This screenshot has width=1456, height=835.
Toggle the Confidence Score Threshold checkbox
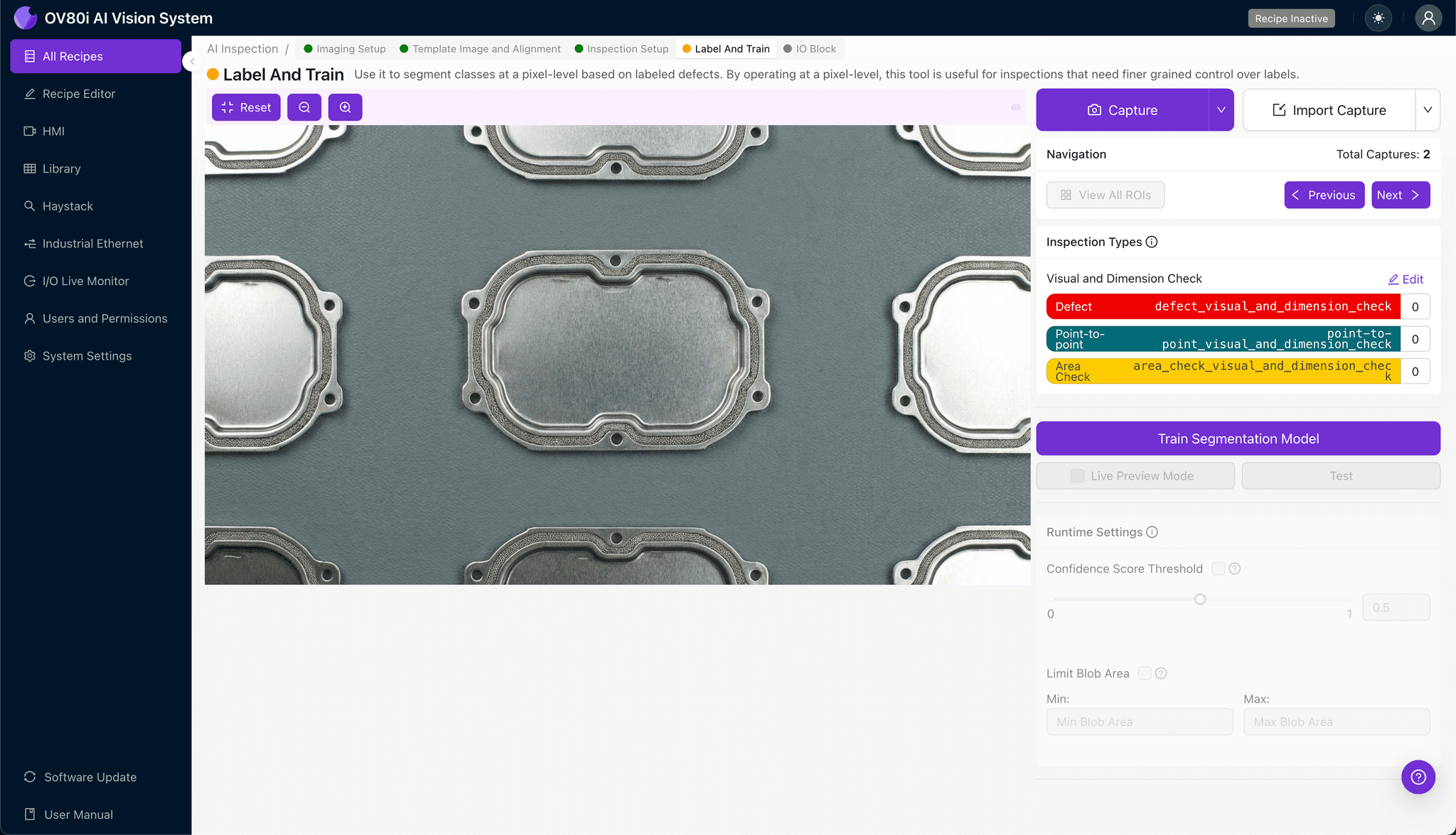click(x=1218, y=569)
